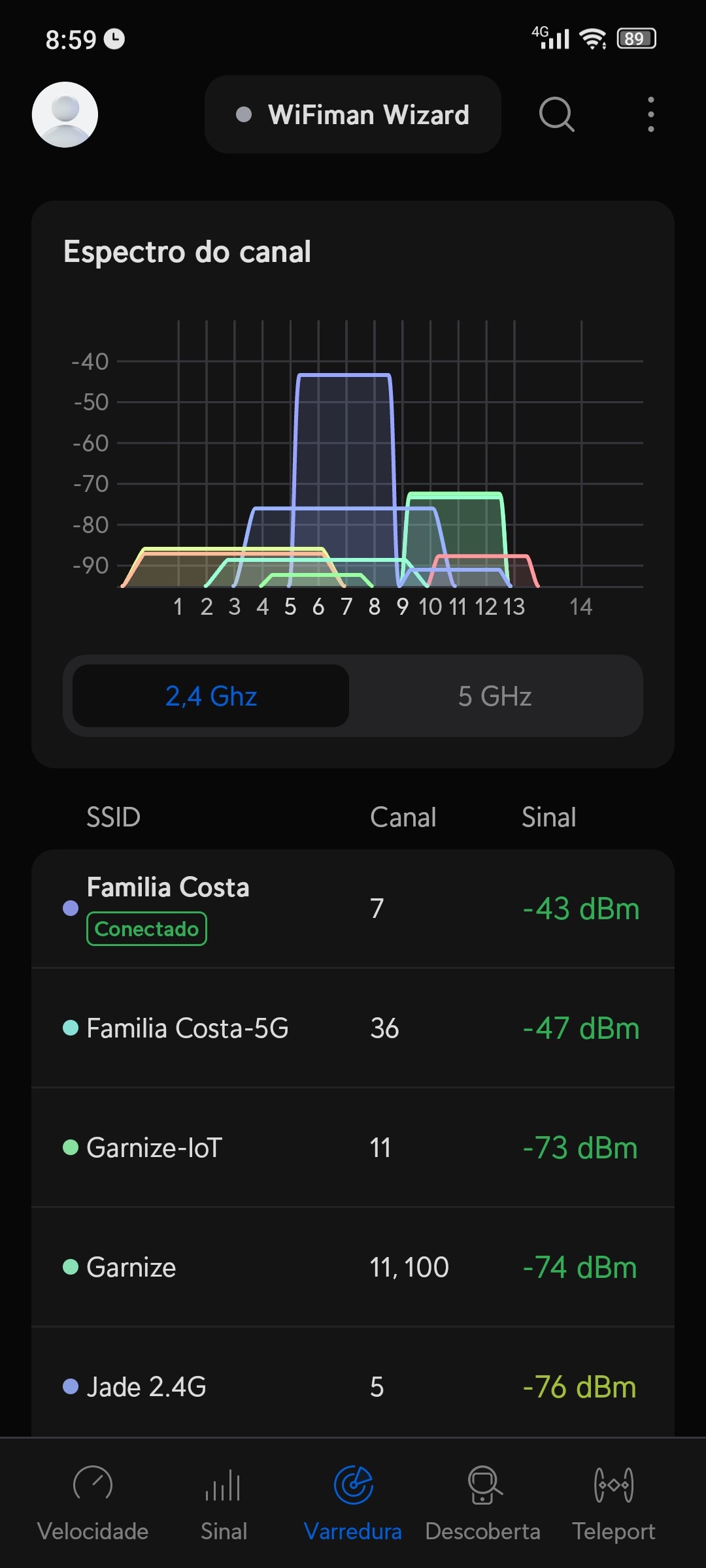Sort networks by Canal column
706x1568 pixels.
coord(403,817)
